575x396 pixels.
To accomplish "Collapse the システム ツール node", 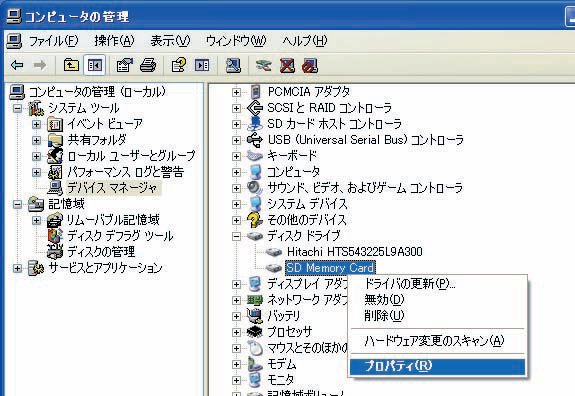I will pyautogui.click(x=17, y=108).
